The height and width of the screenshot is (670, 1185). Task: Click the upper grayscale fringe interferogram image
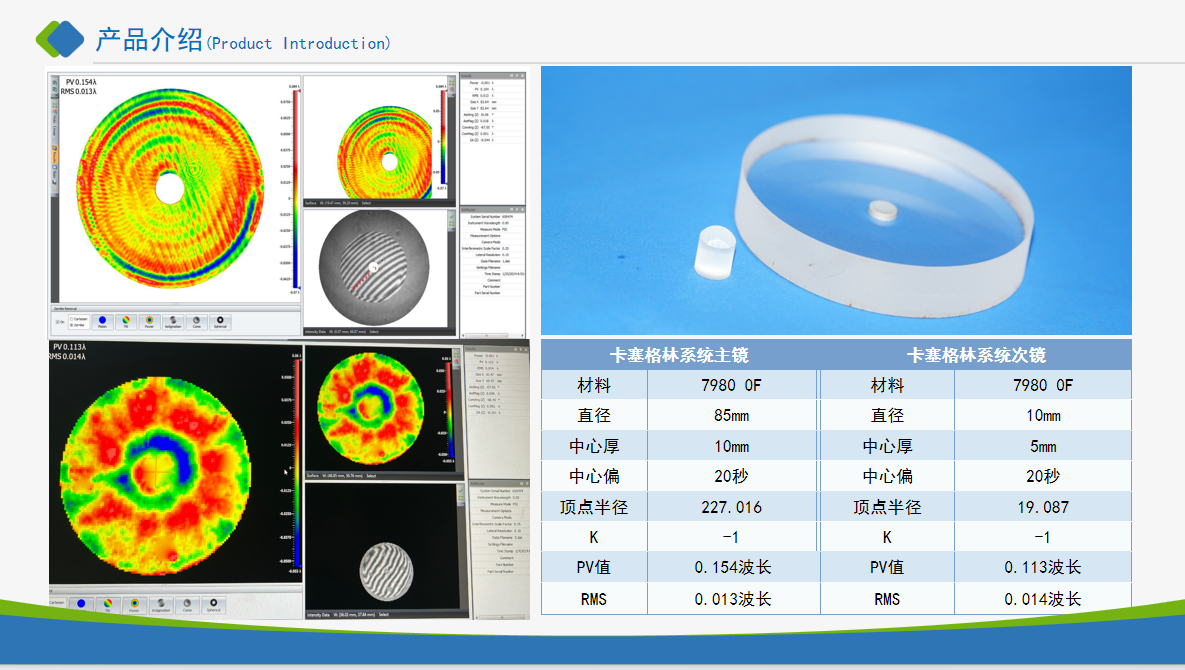374,268
